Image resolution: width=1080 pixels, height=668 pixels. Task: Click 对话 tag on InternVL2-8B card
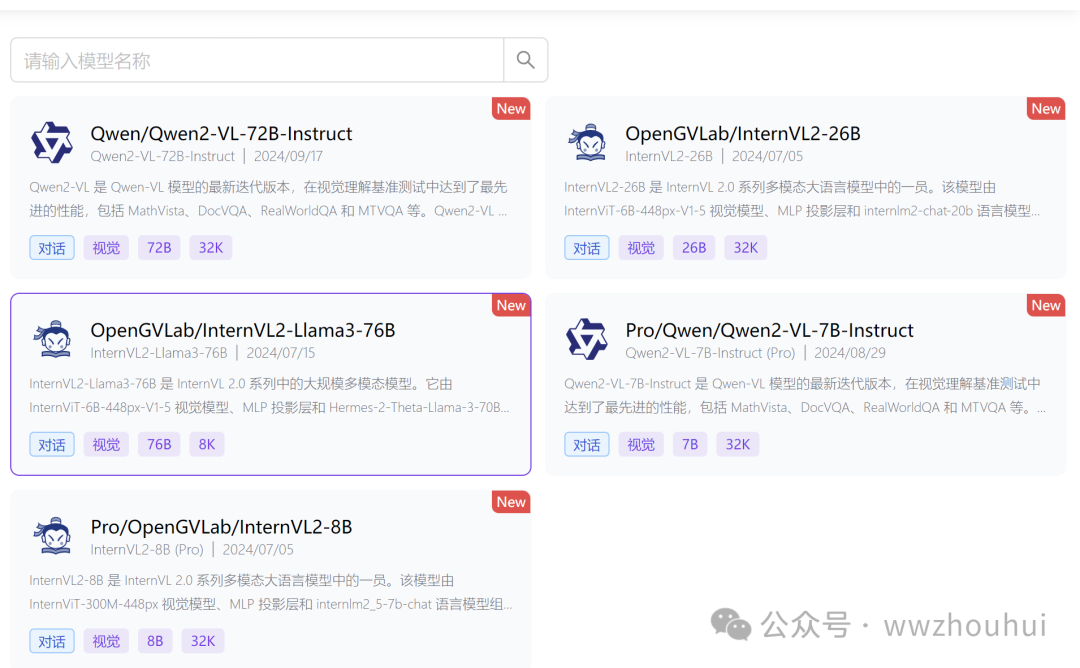coord(52,642)
